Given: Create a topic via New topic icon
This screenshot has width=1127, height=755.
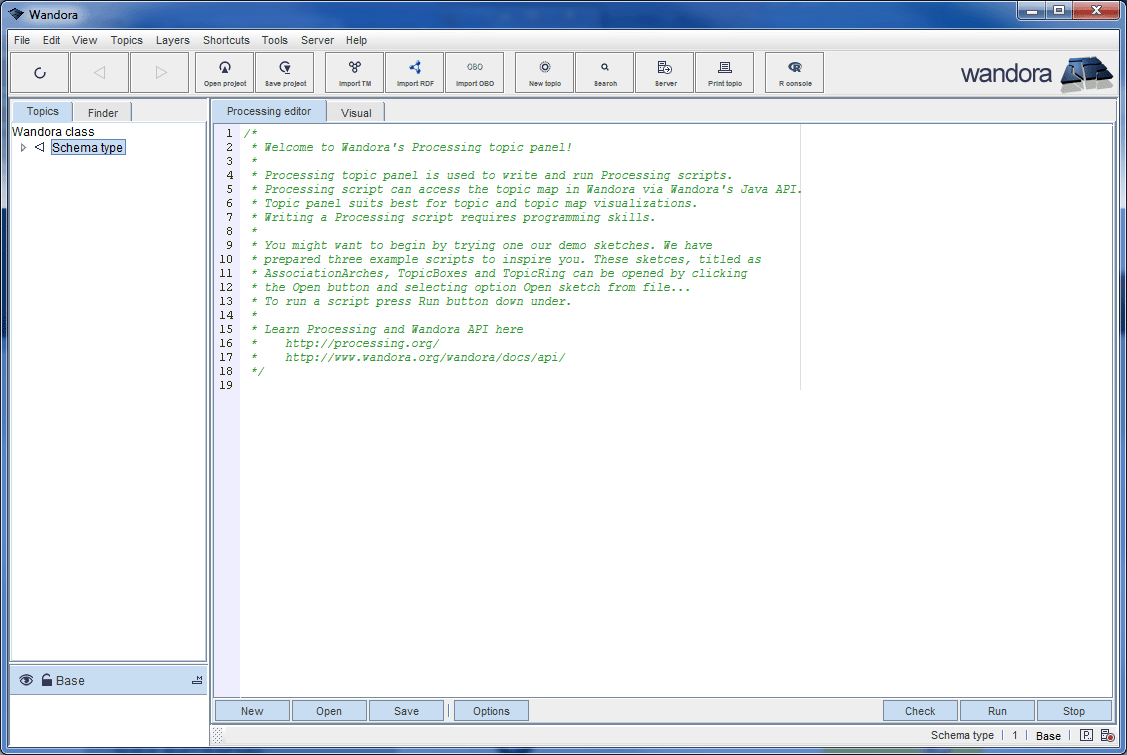Looking at the screenshot, I should (543, 71).
